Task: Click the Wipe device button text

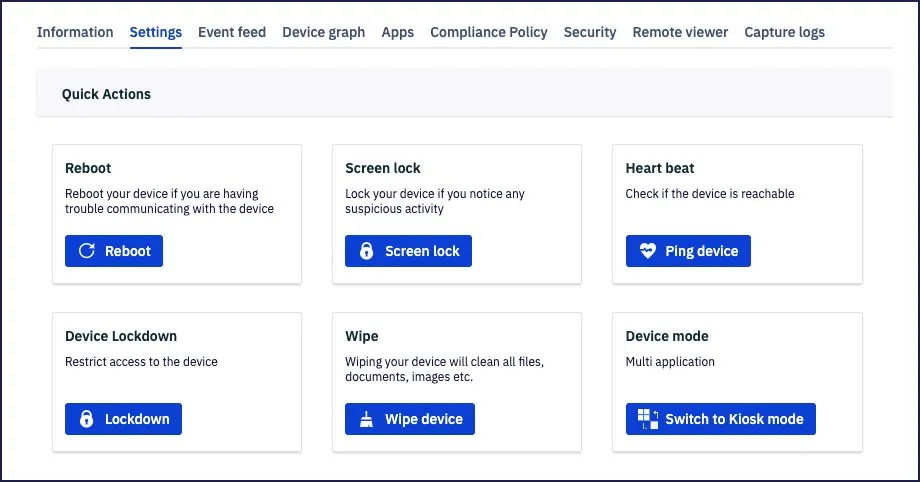Action: point(424,419)
